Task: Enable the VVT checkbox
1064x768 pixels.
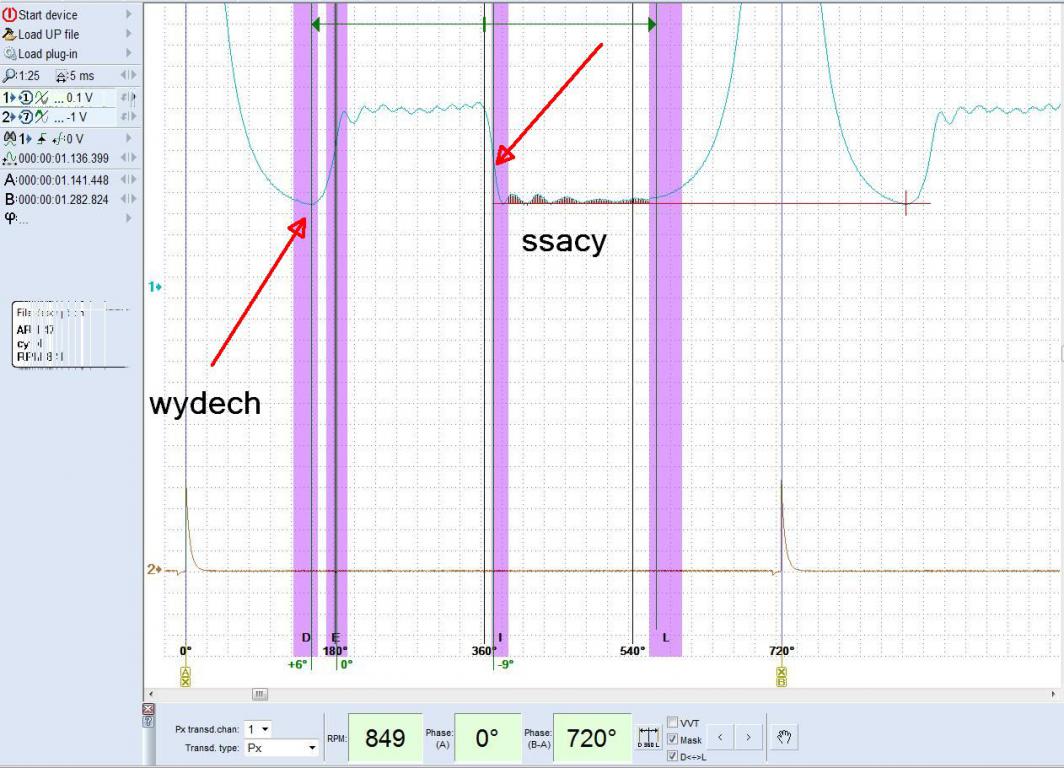Action: coord(672,723)
